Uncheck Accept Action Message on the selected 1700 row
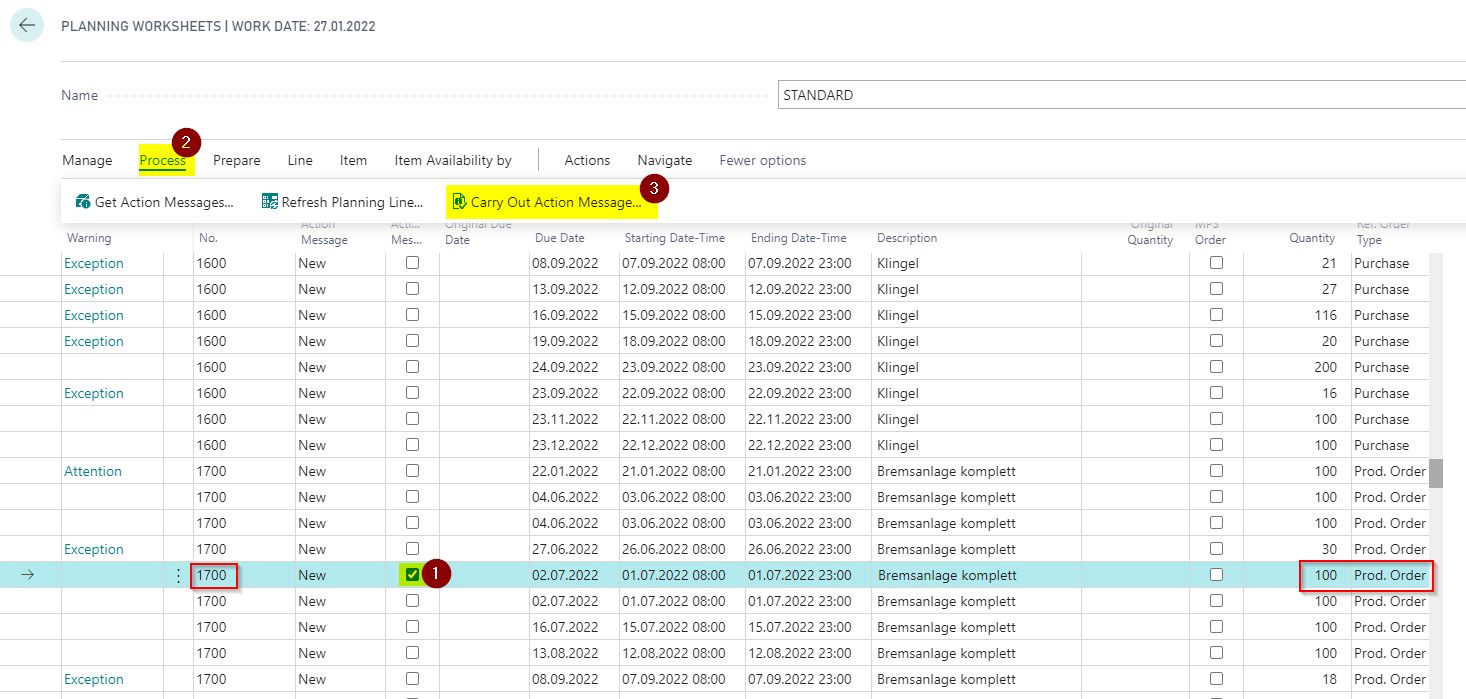This screenshot has height=699, width=1466. [x=412, y=575]
